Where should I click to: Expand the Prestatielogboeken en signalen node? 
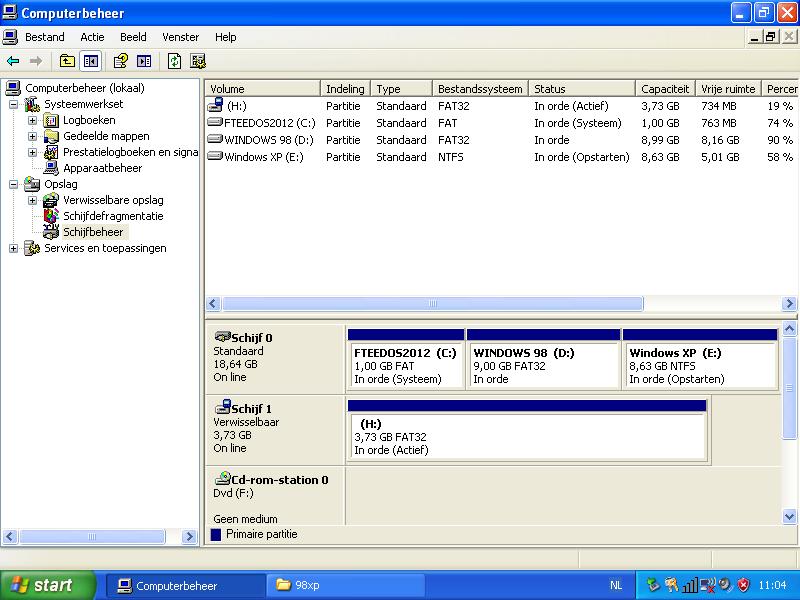33,153
